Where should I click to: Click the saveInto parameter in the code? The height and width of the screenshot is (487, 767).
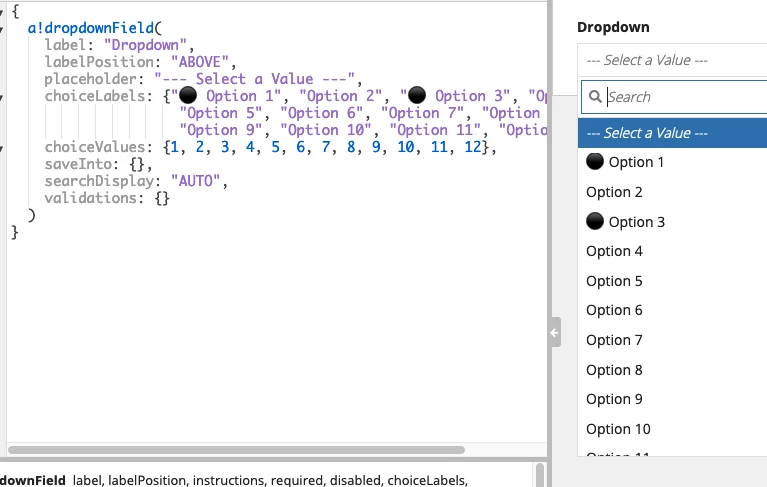[x=78, y=164]
